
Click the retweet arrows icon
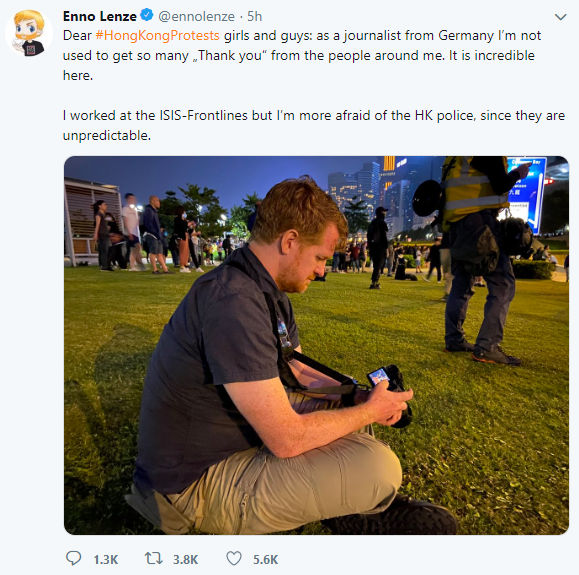pos(153,558)
